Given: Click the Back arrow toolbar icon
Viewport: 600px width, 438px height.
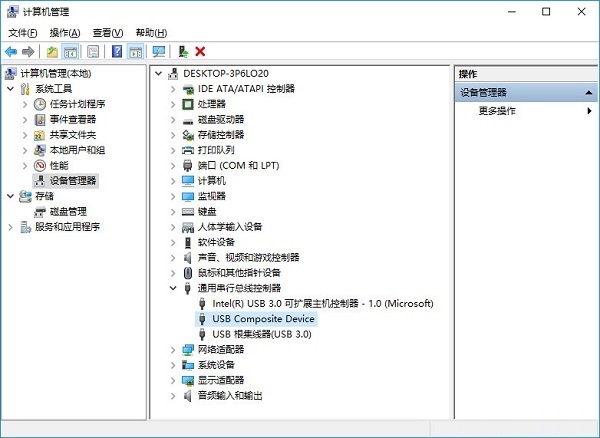Looking at the screenshot, I should [11, 51].
